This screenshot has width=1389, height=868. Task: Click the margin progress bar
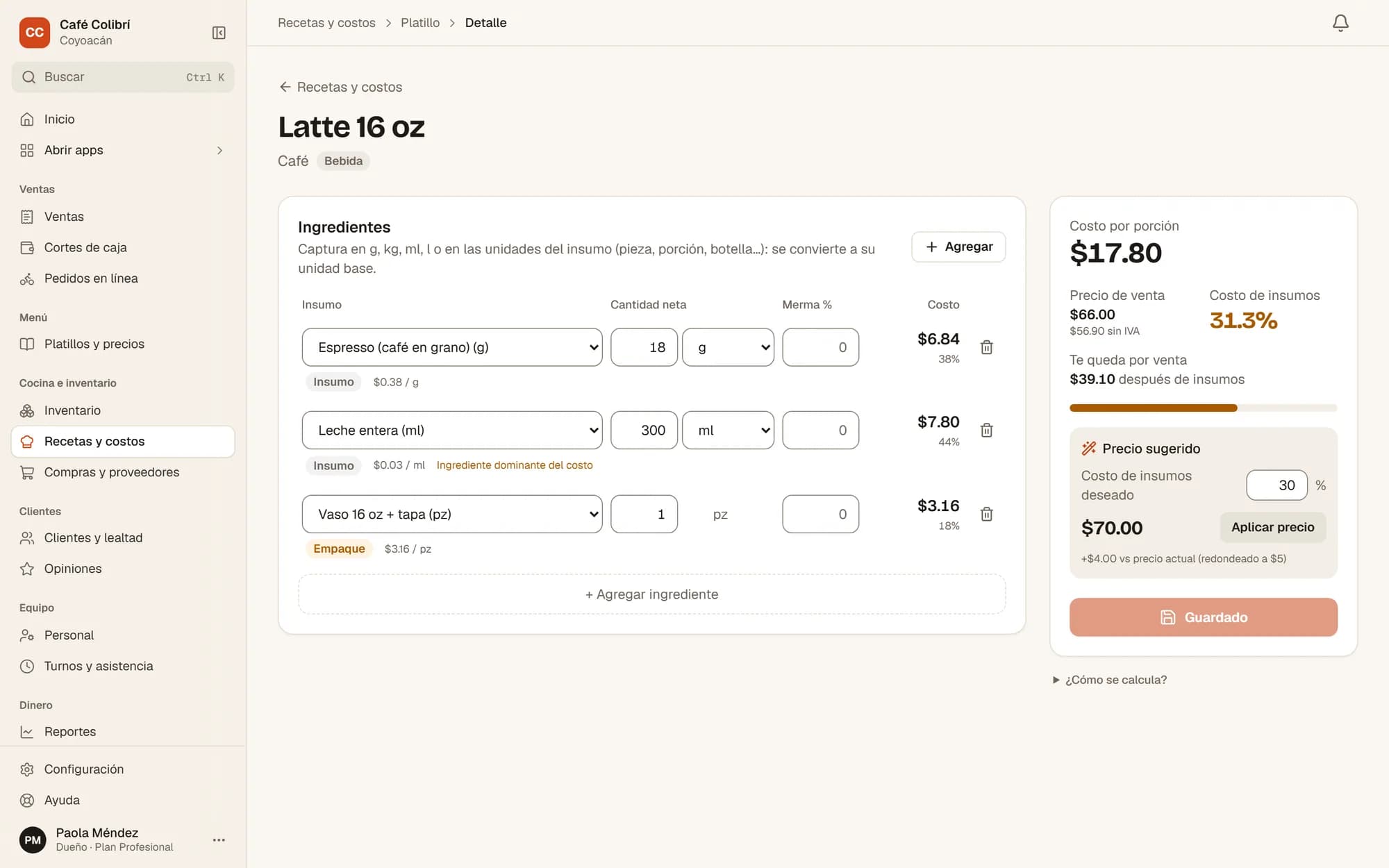point(1203,408)
